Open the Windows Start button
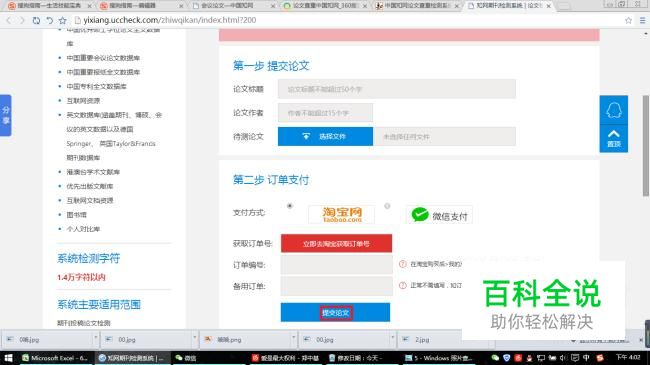The image size is (650, 365). tap(8, 358)
